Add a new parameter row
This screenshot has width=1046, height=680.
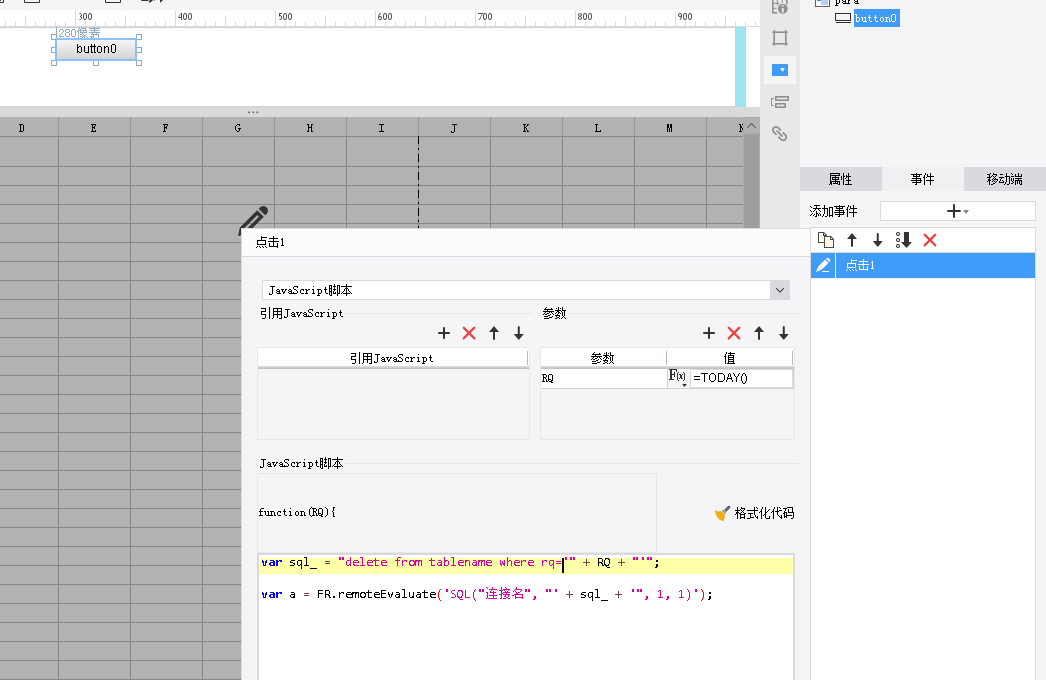709,333
